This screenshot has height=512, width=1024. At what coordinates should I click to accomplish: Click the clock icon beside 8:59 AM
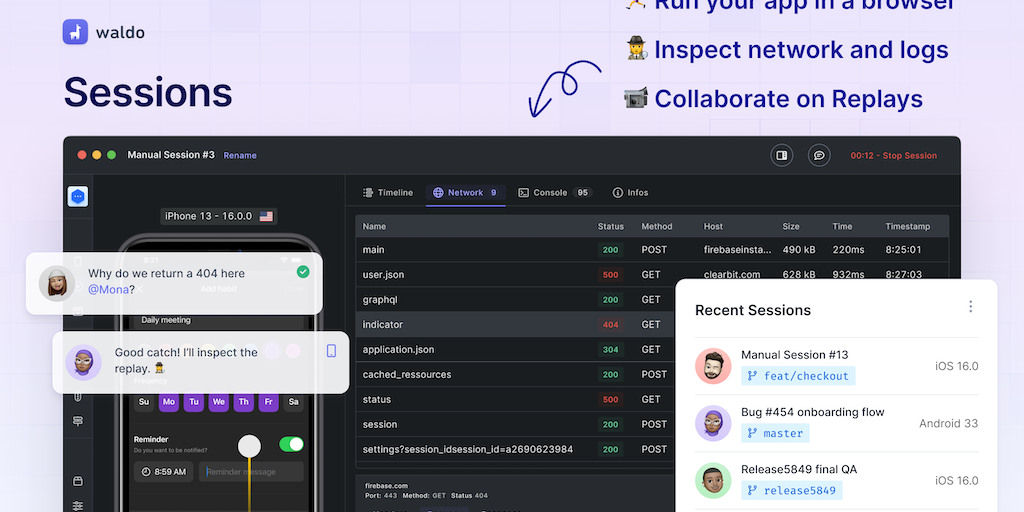pos(146,472)
